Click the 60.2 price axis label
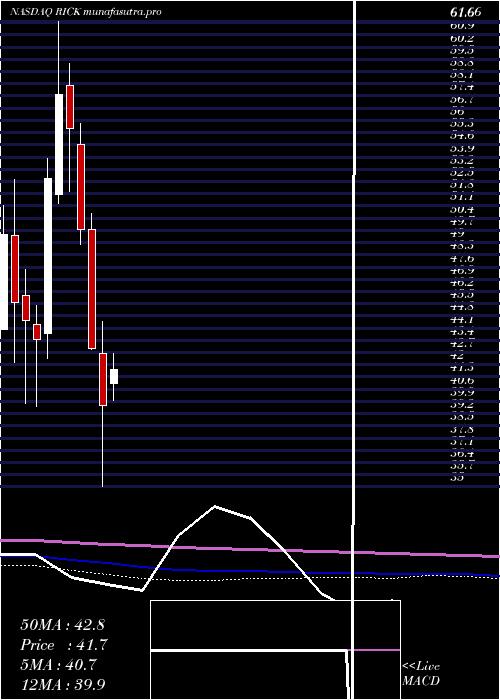 (462, 38)
